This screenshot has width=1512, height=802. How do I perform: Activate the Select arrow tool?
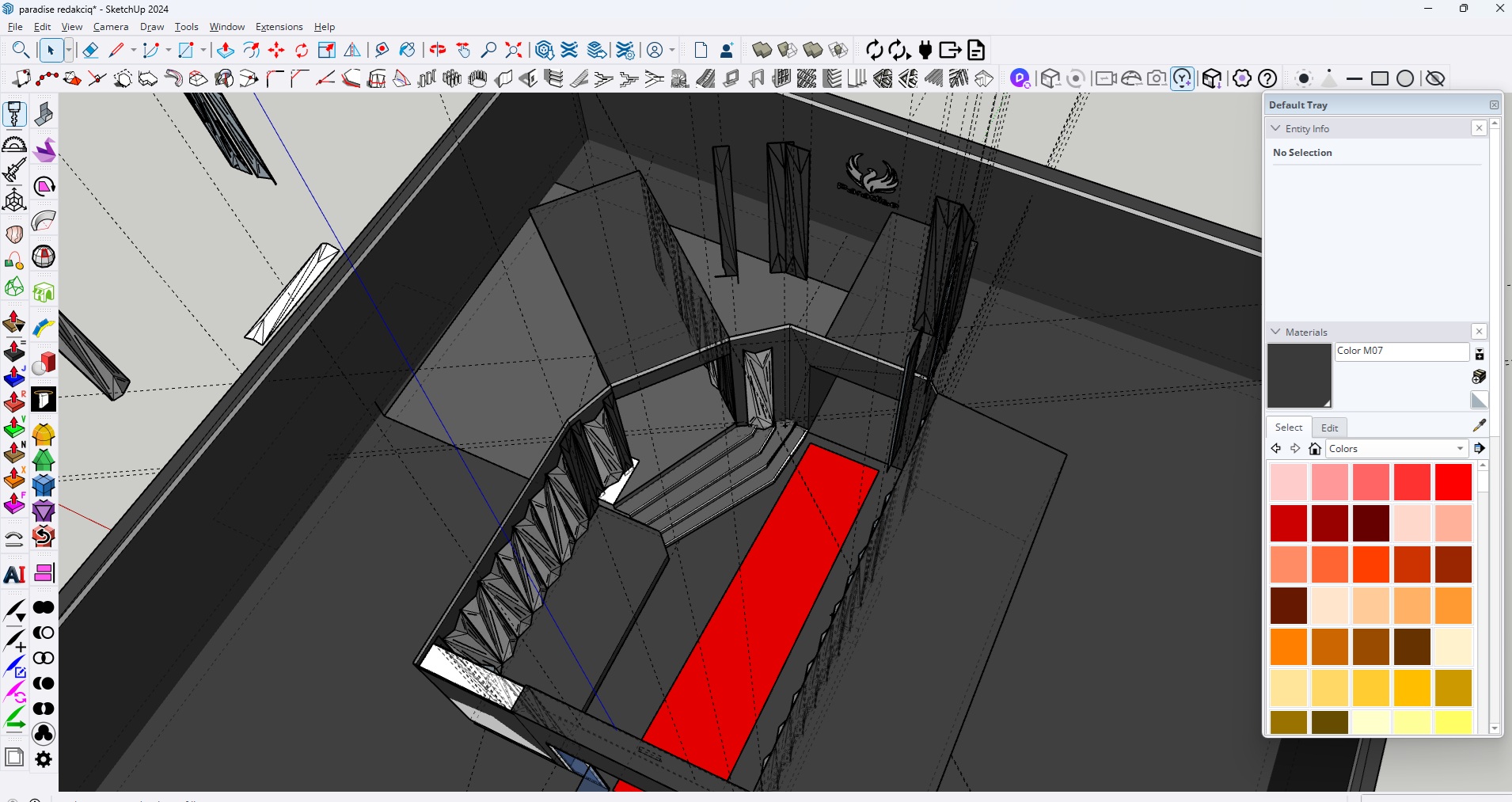coord(51,51)
